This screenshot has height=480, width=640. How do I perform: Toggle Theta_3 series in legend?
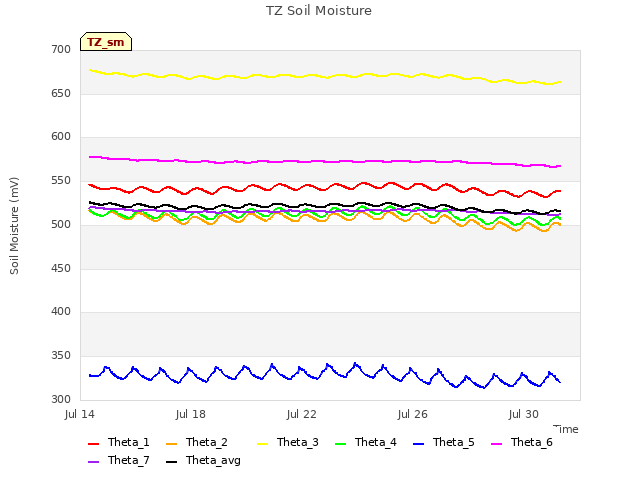[288, 442]
